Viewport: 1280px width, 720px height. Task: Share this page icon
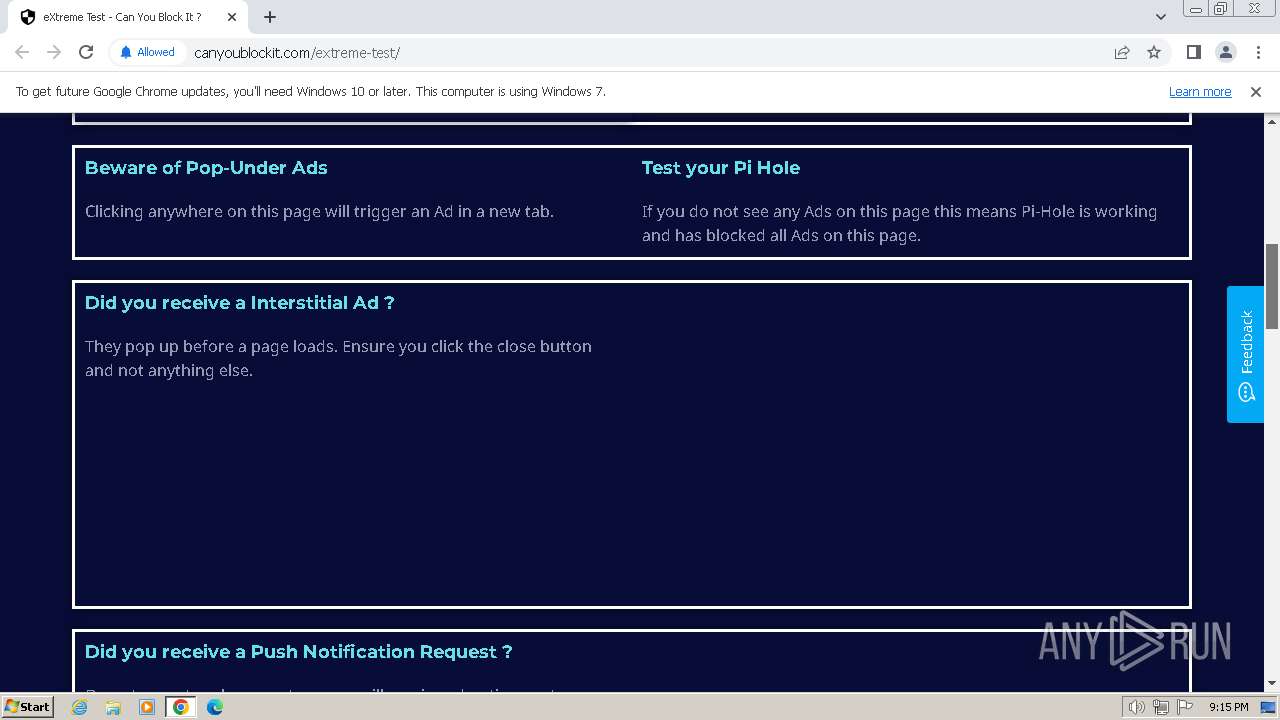(1122, 52)
